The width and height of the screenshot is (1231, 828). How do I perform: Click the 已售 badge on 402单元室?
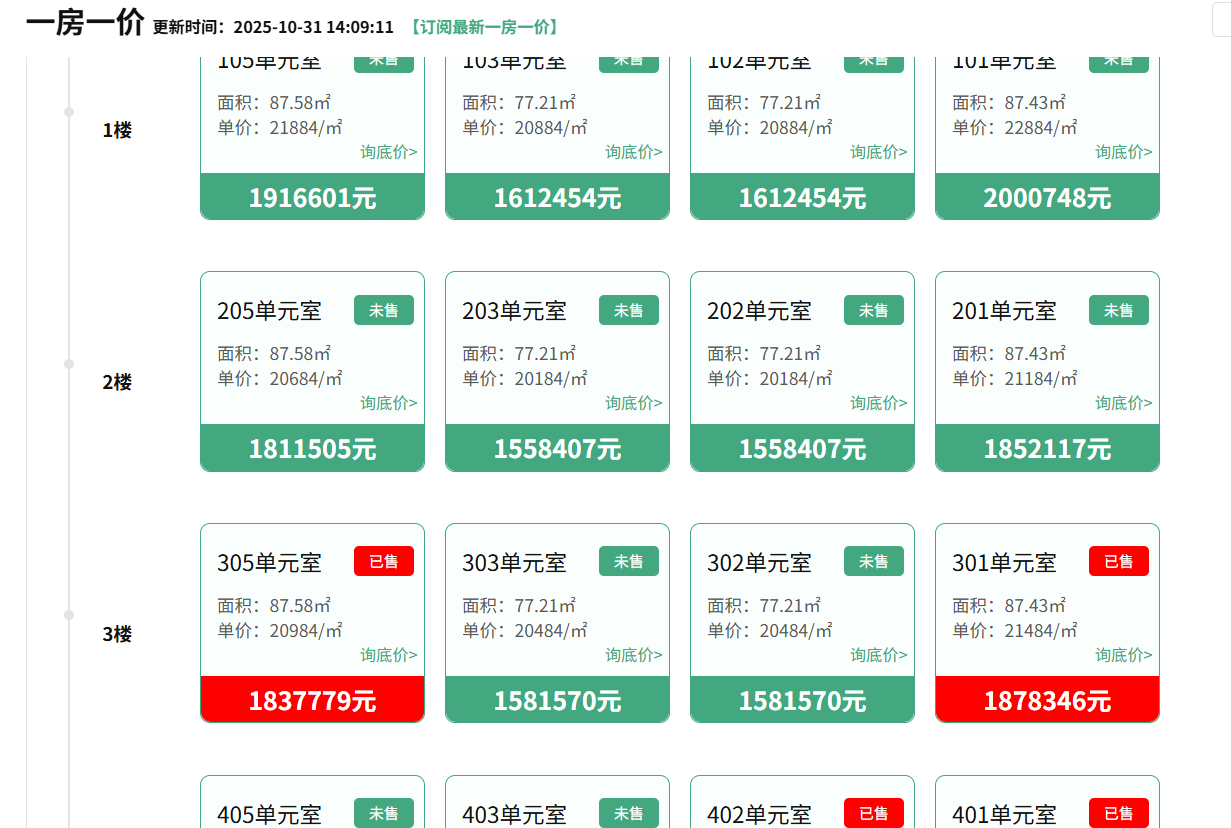[873, 813]
